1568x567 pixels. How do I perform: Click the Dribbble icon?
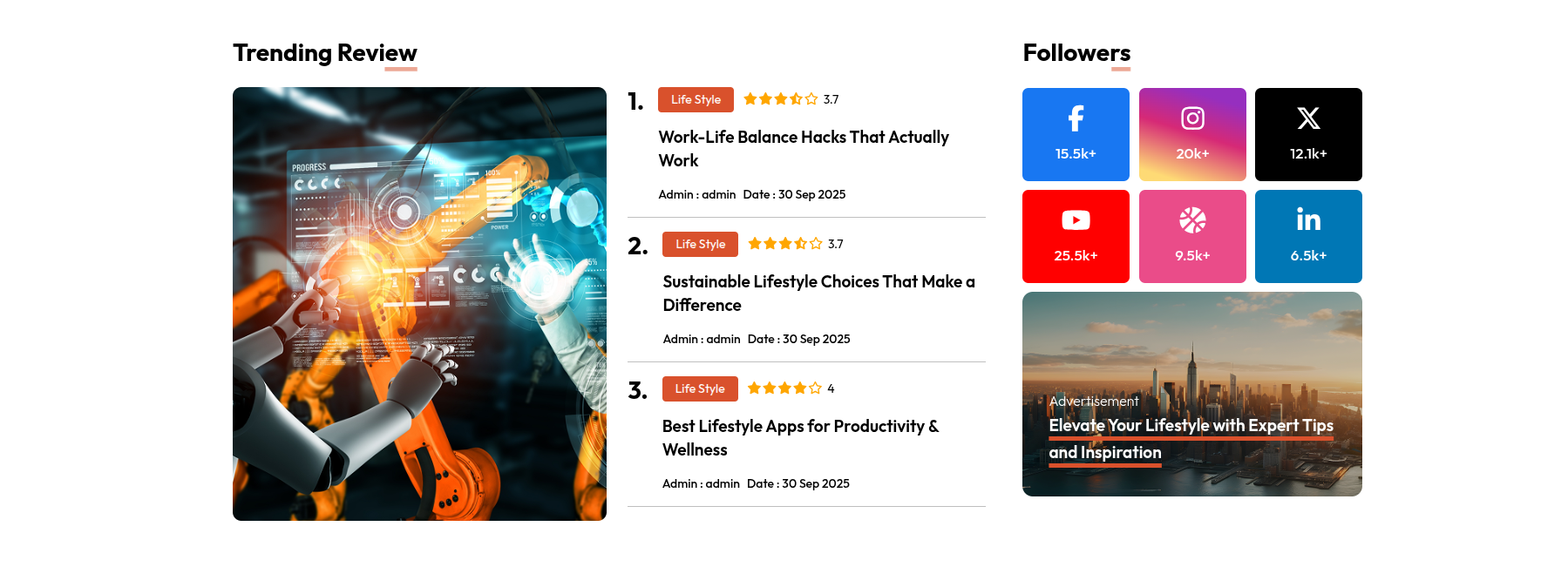click(x=1192, y=220)
